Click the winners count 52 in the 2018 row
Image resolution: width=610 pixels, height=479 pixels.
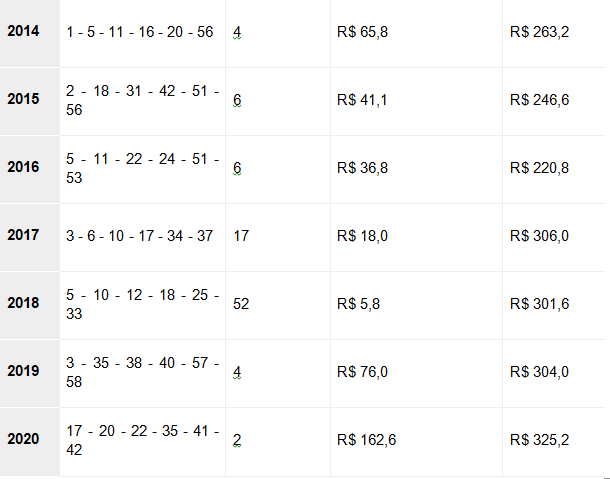(x=241, y=304)
